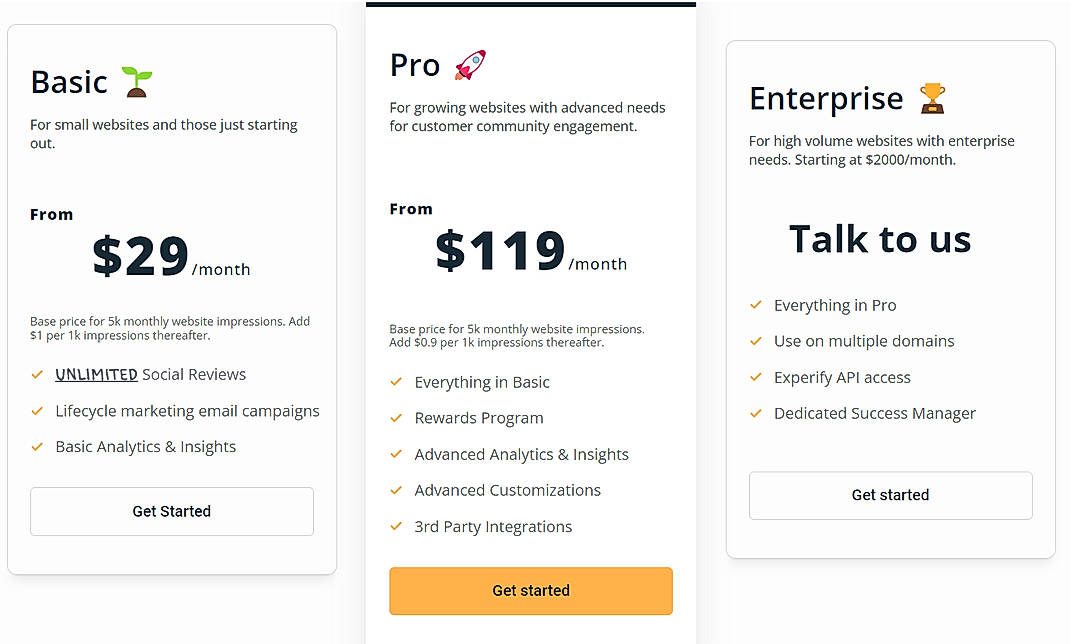Select the Advanced Analytics & Insights feature

pyautogui.click(x=521, y=454)
